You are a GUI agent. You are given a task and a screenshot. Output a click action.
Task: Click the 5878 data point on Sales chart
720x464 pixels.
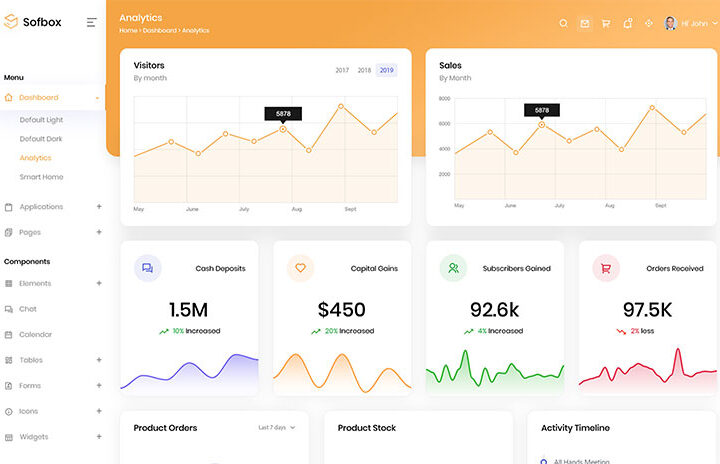tap(542, 124)
